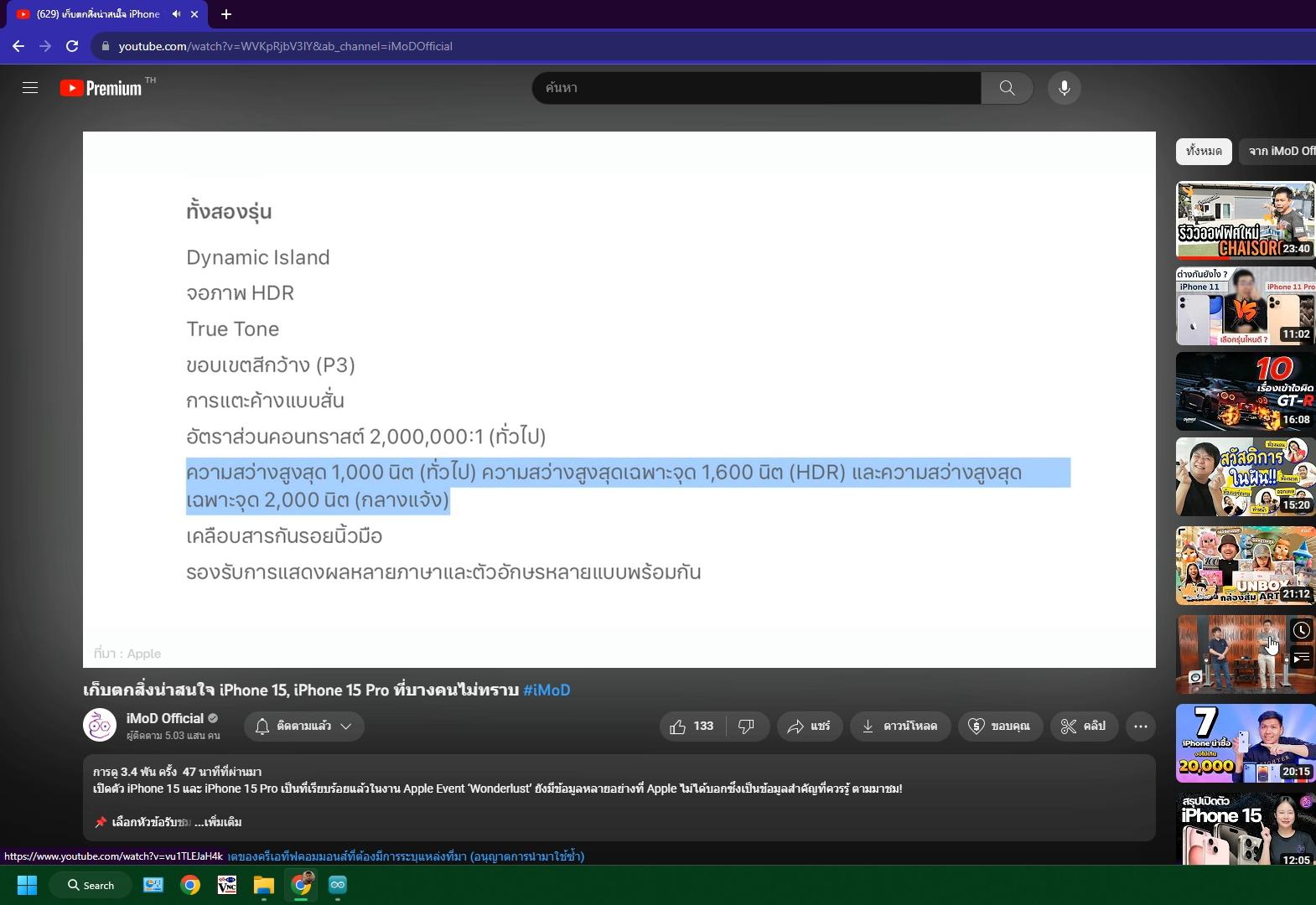The image size is (1316, 905).
Task: Dislike the video with thumbs down
Action: click(747, 727)
